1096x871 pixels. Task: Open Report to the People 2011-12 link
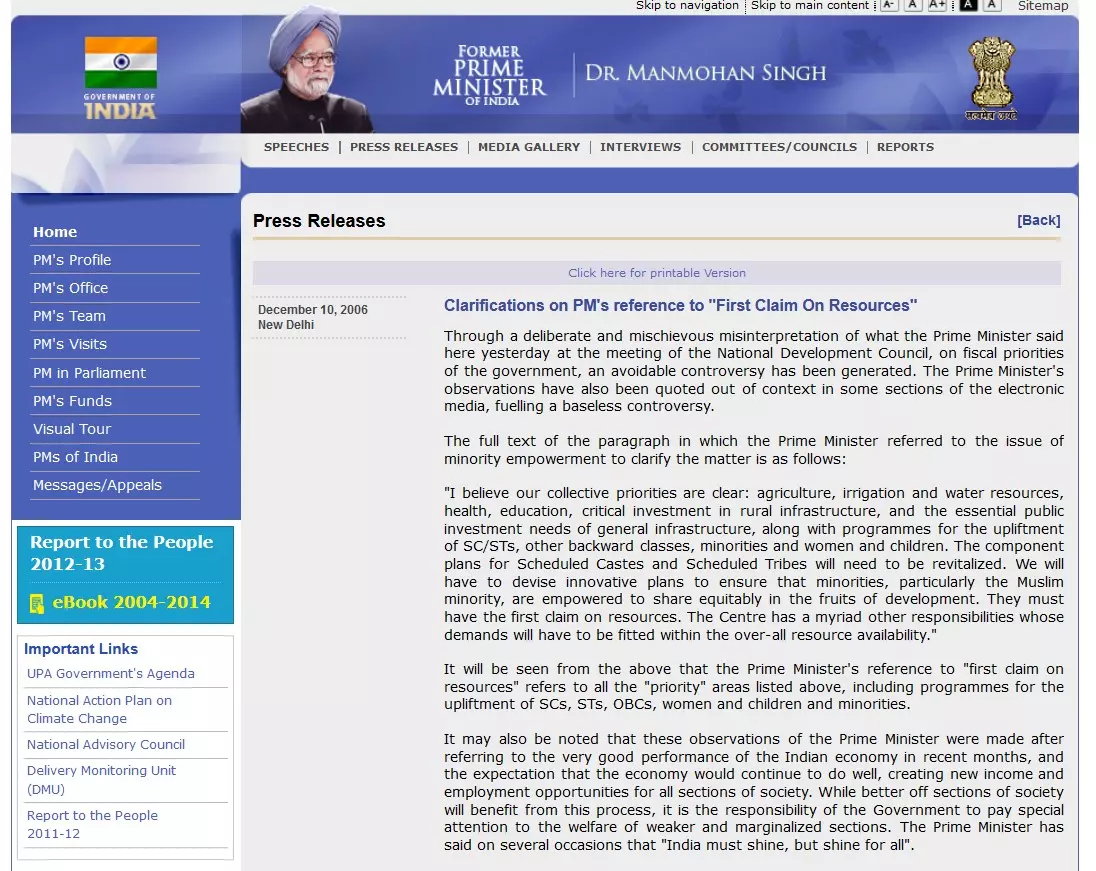[92, 824]
